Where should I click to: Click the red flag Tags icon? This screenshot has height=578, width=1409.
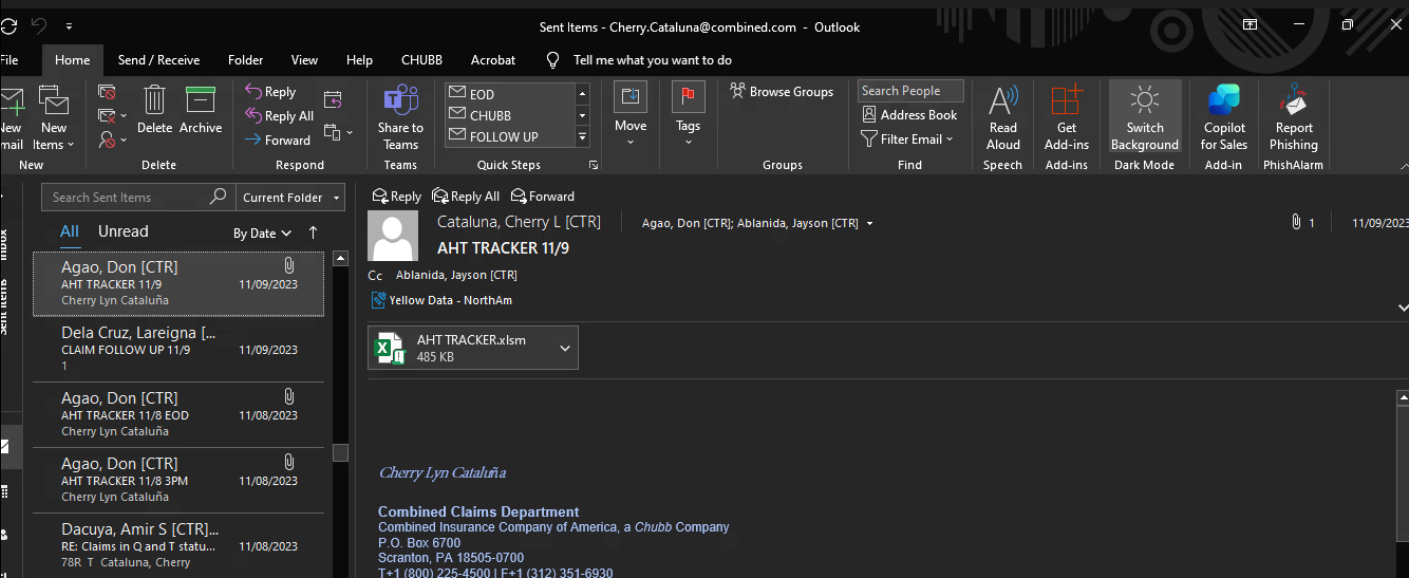688,97
